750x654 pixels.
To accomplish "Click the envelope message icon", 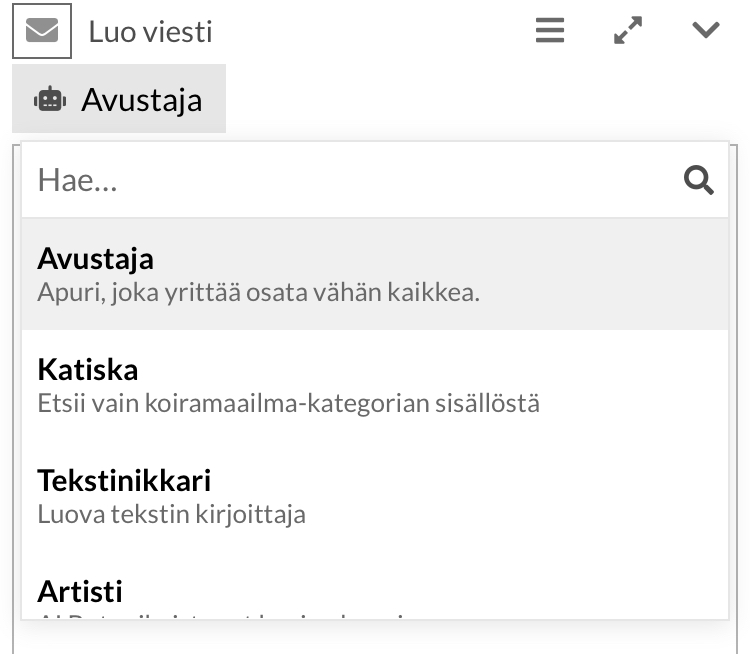I will point(42,31).
